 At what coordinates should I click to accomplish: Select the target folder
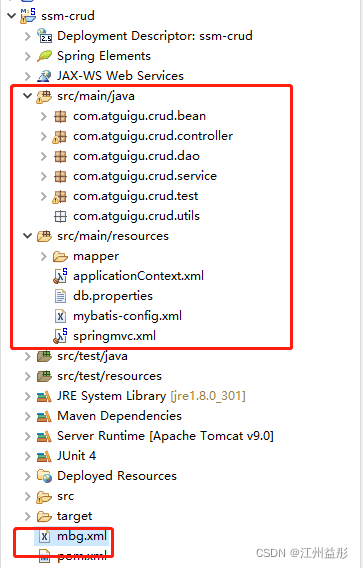click(x=75, y=516)
